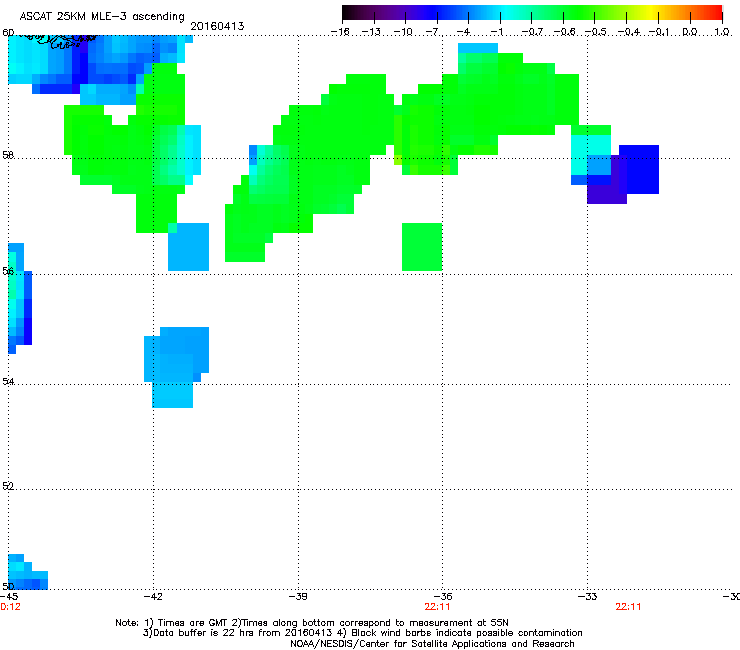Click the longitude label -39
The height and width of the screenshot is (650, 740).
pos(298,597)
